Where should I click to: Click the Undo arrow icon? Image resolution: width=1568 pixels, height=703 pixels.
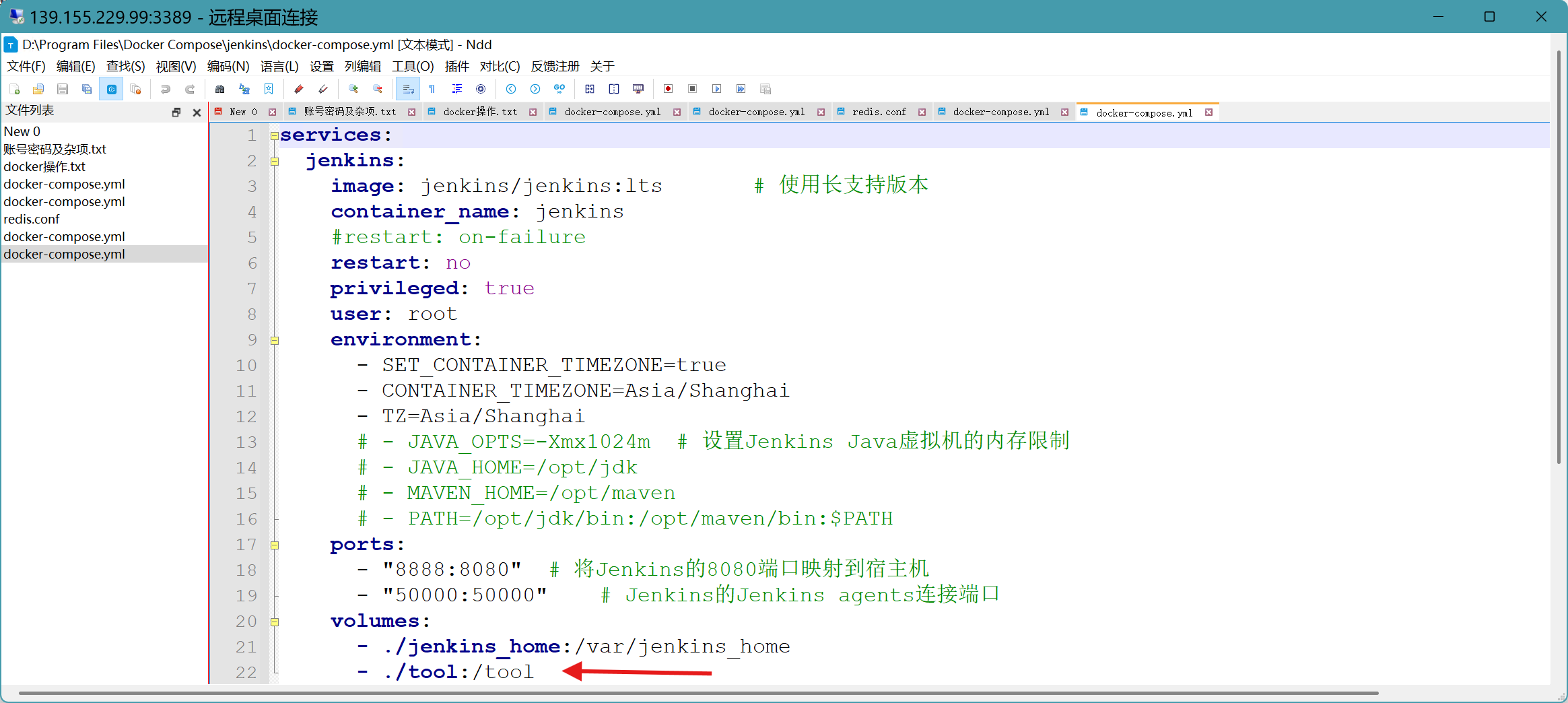pyautogui.click(x=165, y=89)
